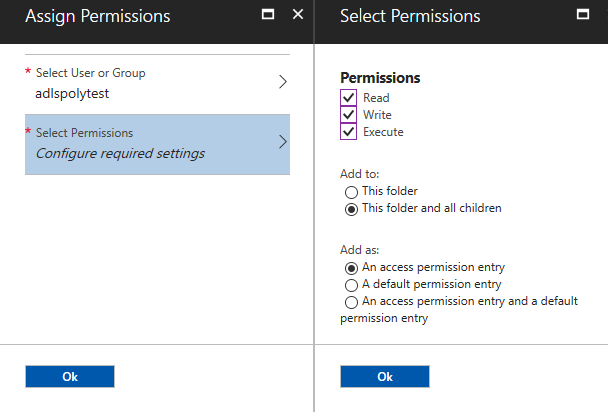Image resolution: width=608 pixels, height=412 pixels.
Task: Choose 'This folder and all children' option
Action: click(x=351, y=209)
